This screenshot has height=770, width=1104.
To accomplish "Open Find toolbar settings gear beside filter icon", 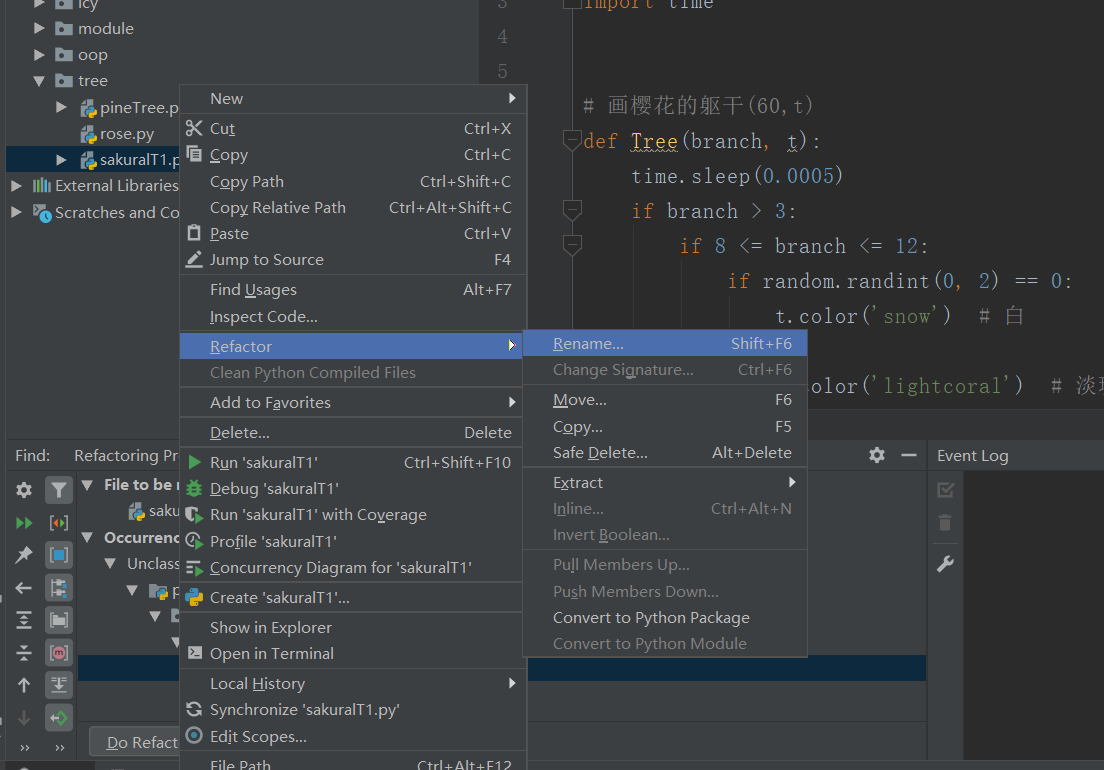I will (24, 490).
